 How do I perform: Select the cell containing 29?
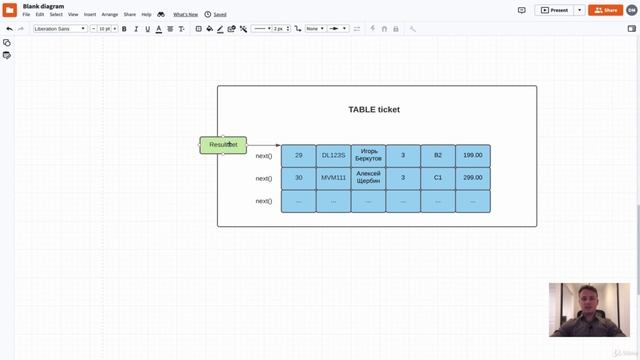point(298,156)
